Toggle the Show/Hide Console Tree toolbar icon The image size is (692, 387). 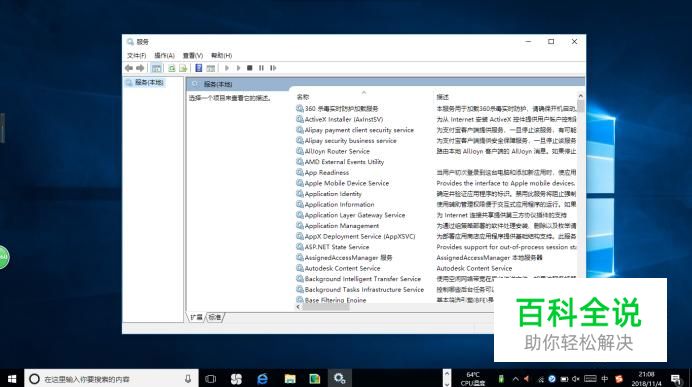[x=156, y=68]
